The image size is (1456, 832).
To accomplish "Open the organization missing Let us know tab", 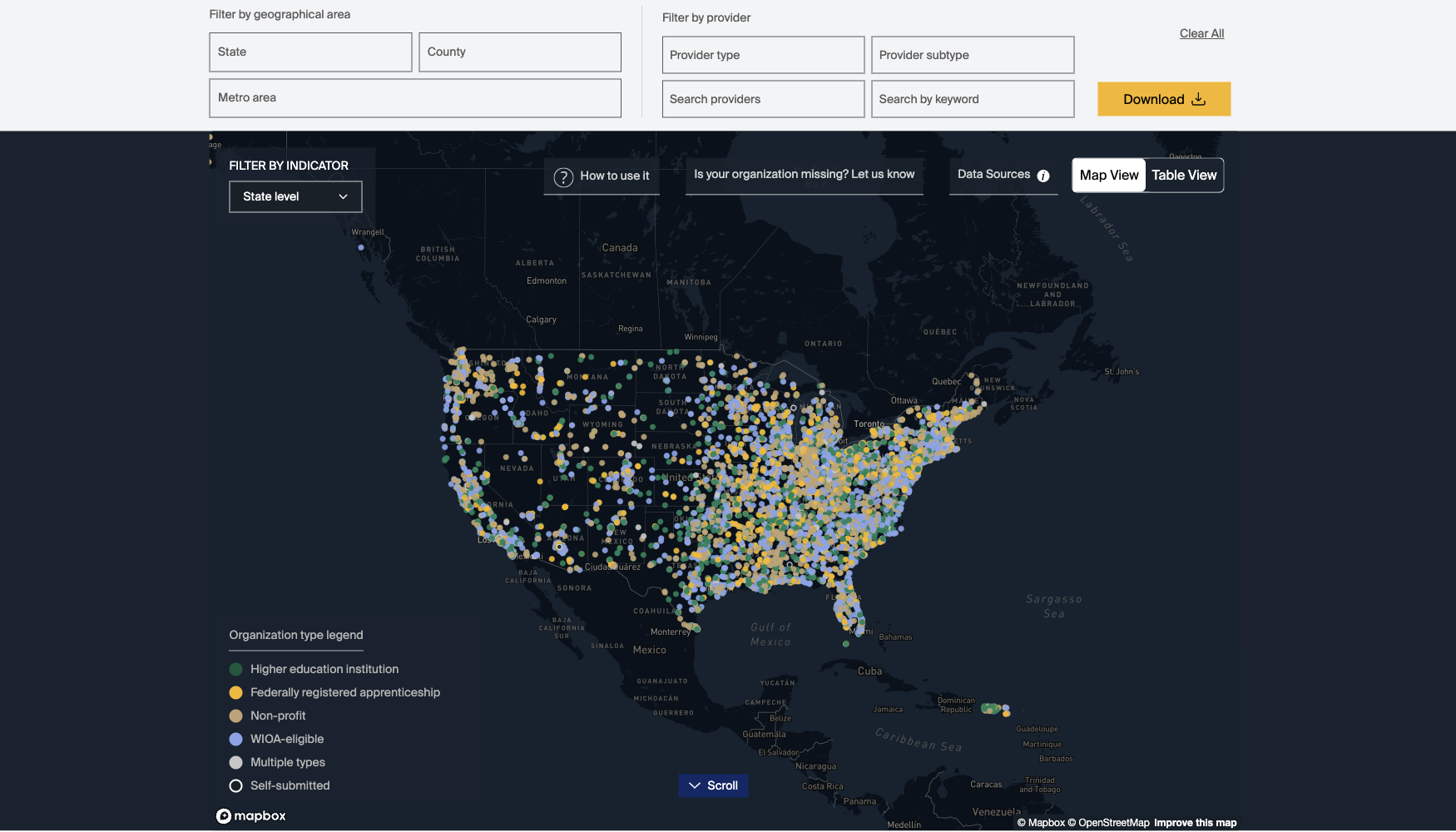I will pyautogui.click(x=804, y=175).
